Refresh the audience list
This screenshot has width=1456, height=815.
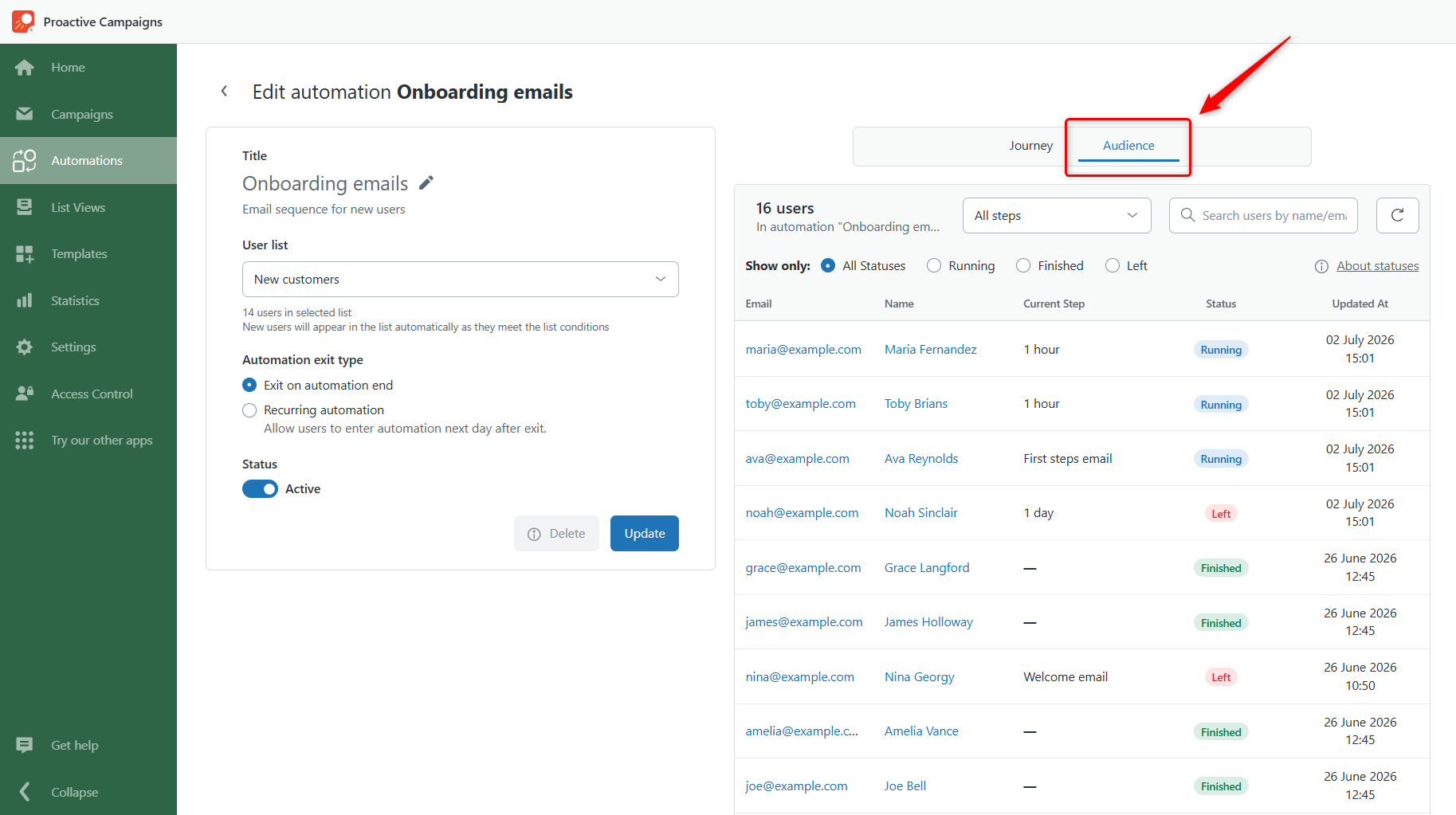pyautogui.click(x=1397, y=215)
